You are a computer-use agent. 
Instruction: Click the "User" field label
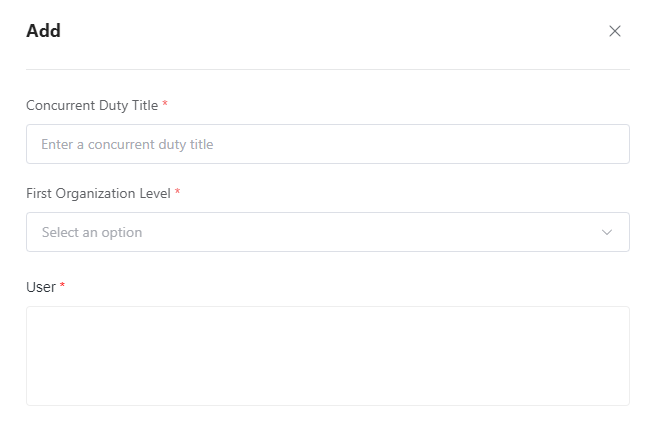point(41,287)
